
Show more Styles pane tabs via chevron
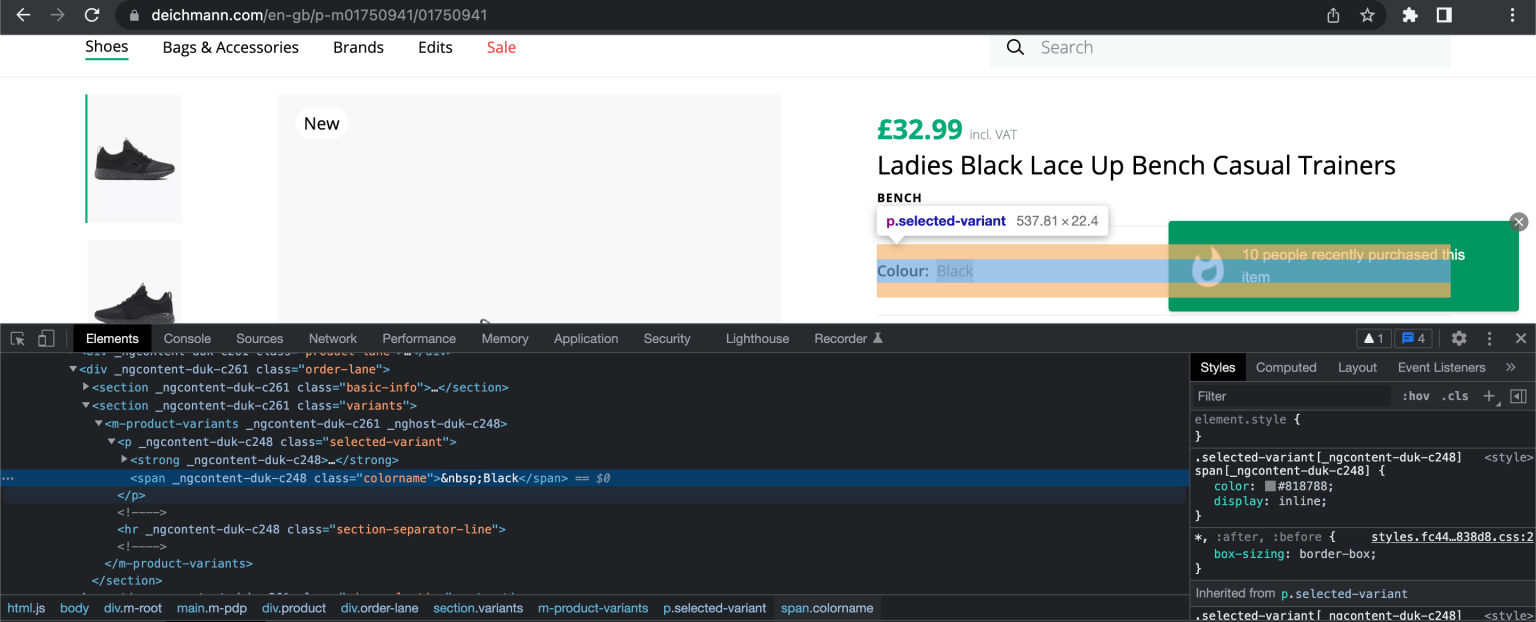point(1510,367)
